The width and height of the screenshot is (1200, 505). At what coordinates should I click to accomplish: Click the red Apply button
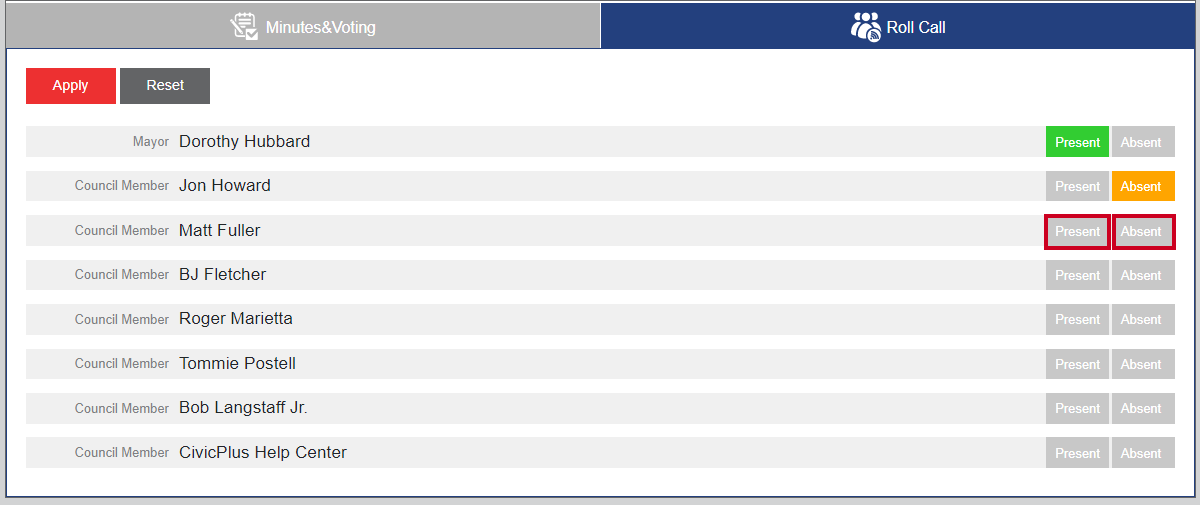[71, 86]
